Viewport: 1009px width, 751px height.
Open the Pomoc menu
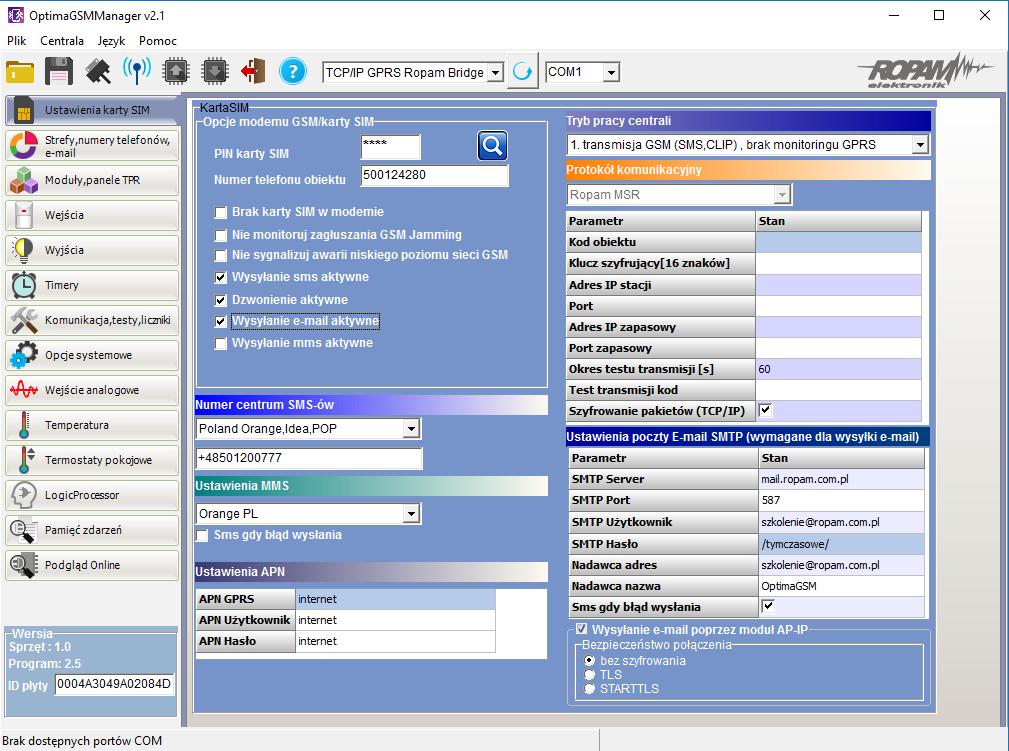[158, 41]
